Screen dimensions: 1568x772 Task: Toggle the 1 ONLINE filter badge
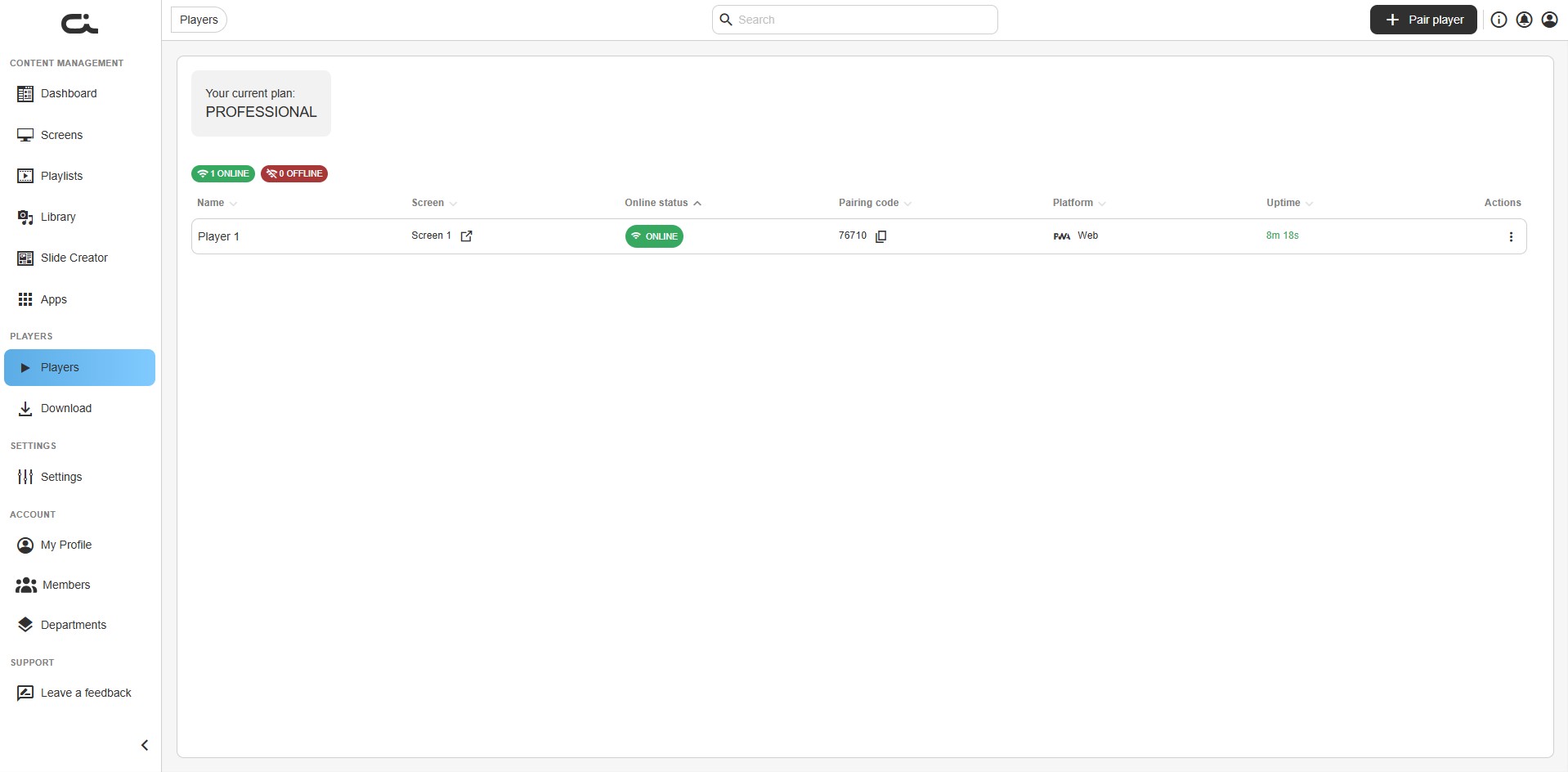(223, 173)
